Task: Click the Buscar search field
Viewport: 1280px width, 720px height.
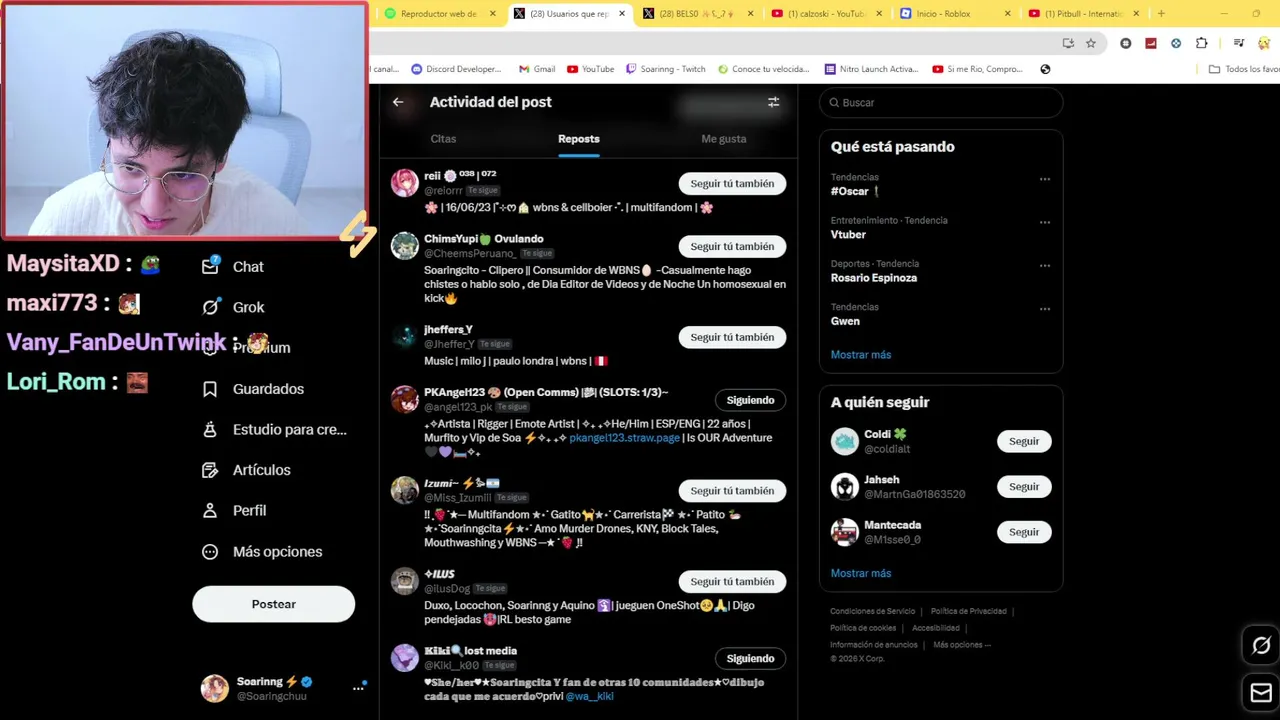Action: pos(941,103)
